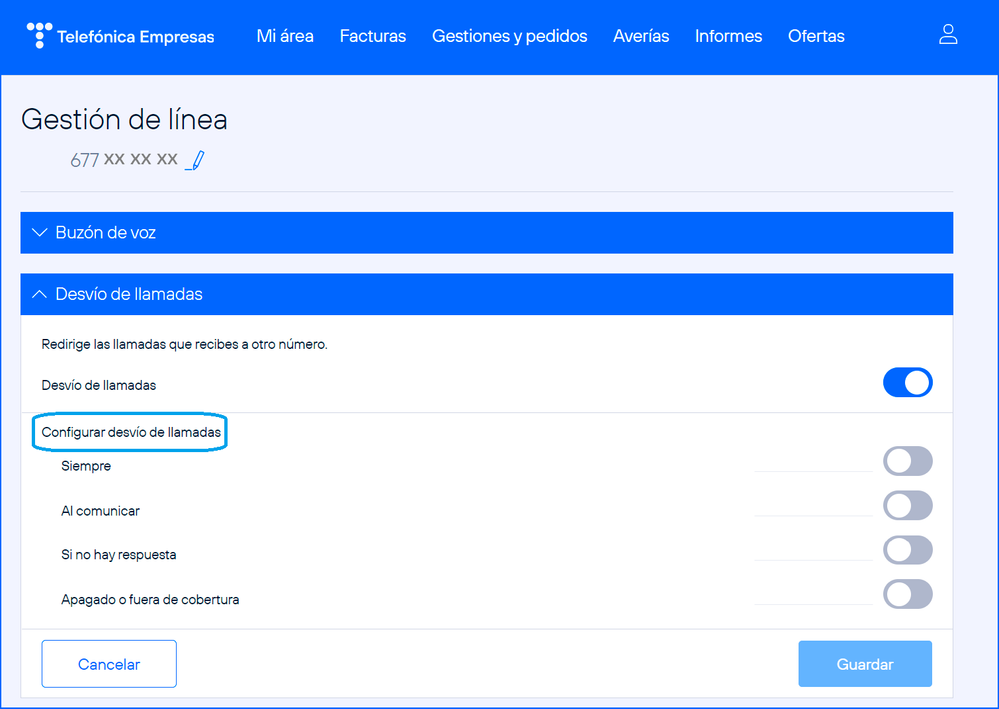
Task: Click the Guardar button
Action: (x=865, y=664)
